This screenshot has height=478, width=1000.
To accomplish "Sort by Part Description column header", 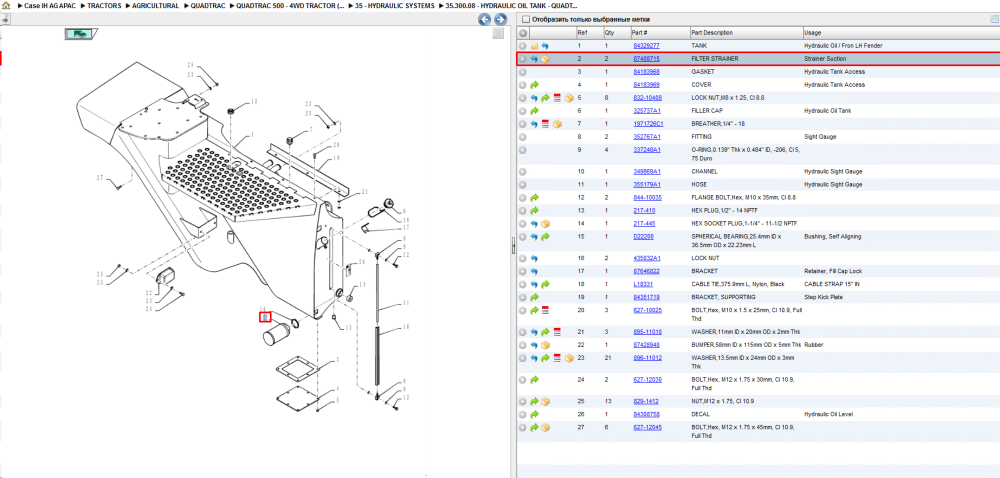I will coord(746,33).
